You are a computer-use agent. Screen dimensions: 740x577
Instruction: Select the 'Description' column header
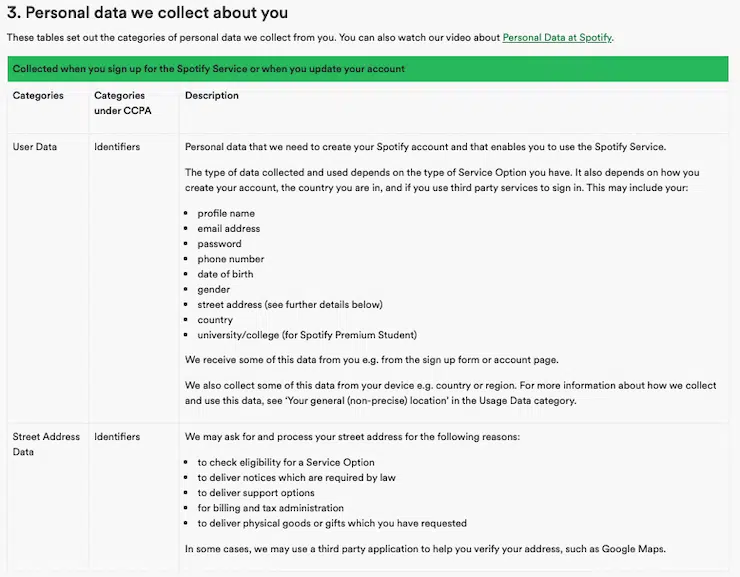pos(212,96)
